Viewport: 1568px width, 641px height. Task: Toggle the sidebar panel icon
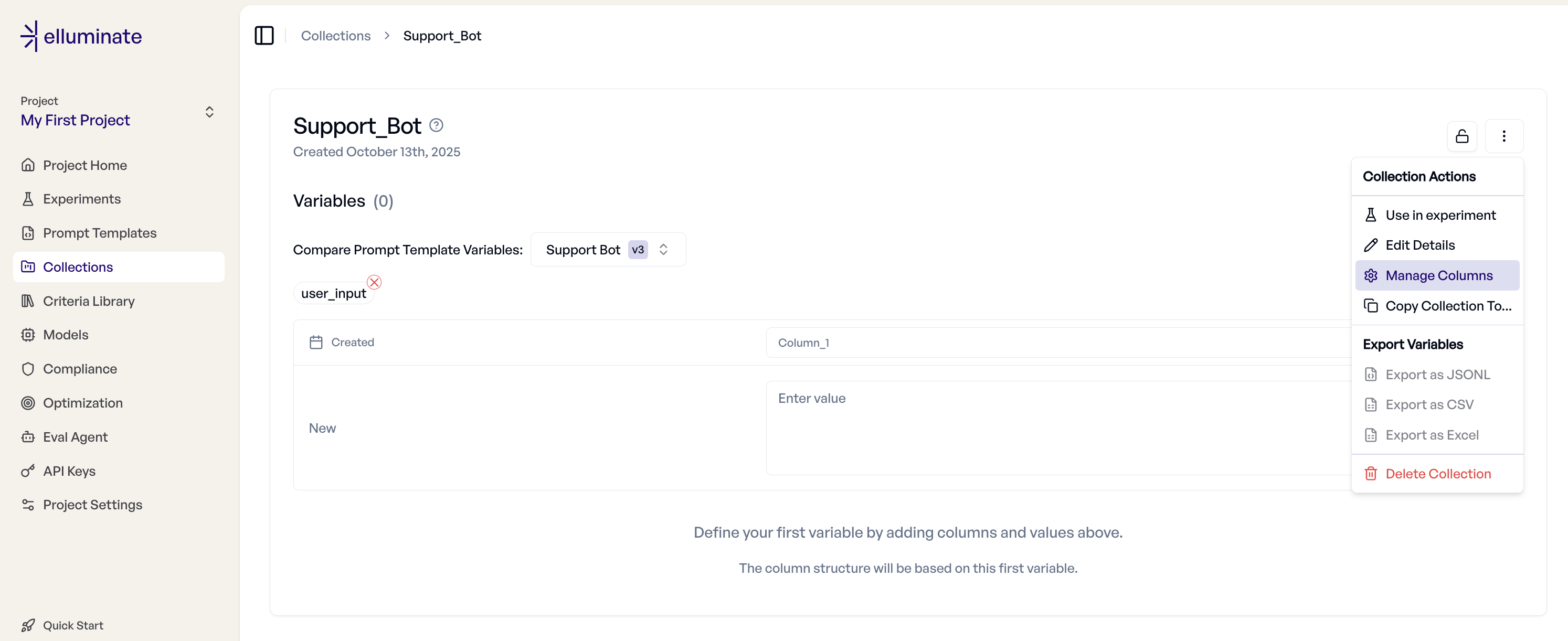coord(263,36)
